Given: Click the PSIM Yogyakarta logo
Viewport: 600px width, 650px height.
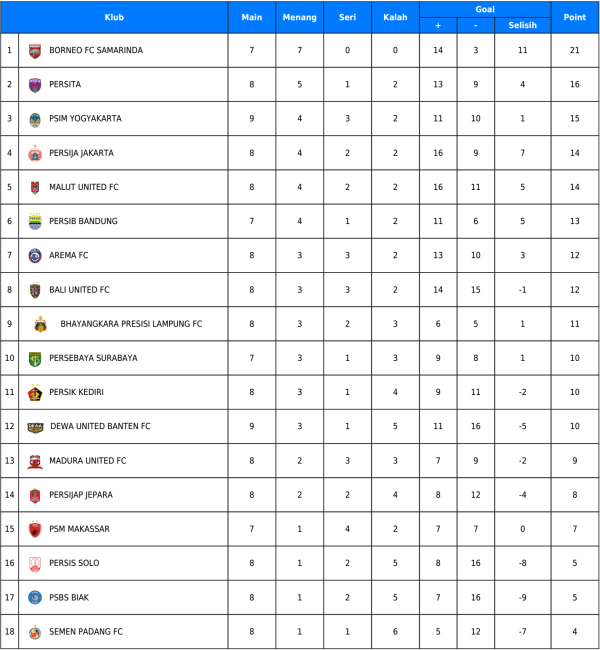Looking at the screenshot, I should point(35,119).
